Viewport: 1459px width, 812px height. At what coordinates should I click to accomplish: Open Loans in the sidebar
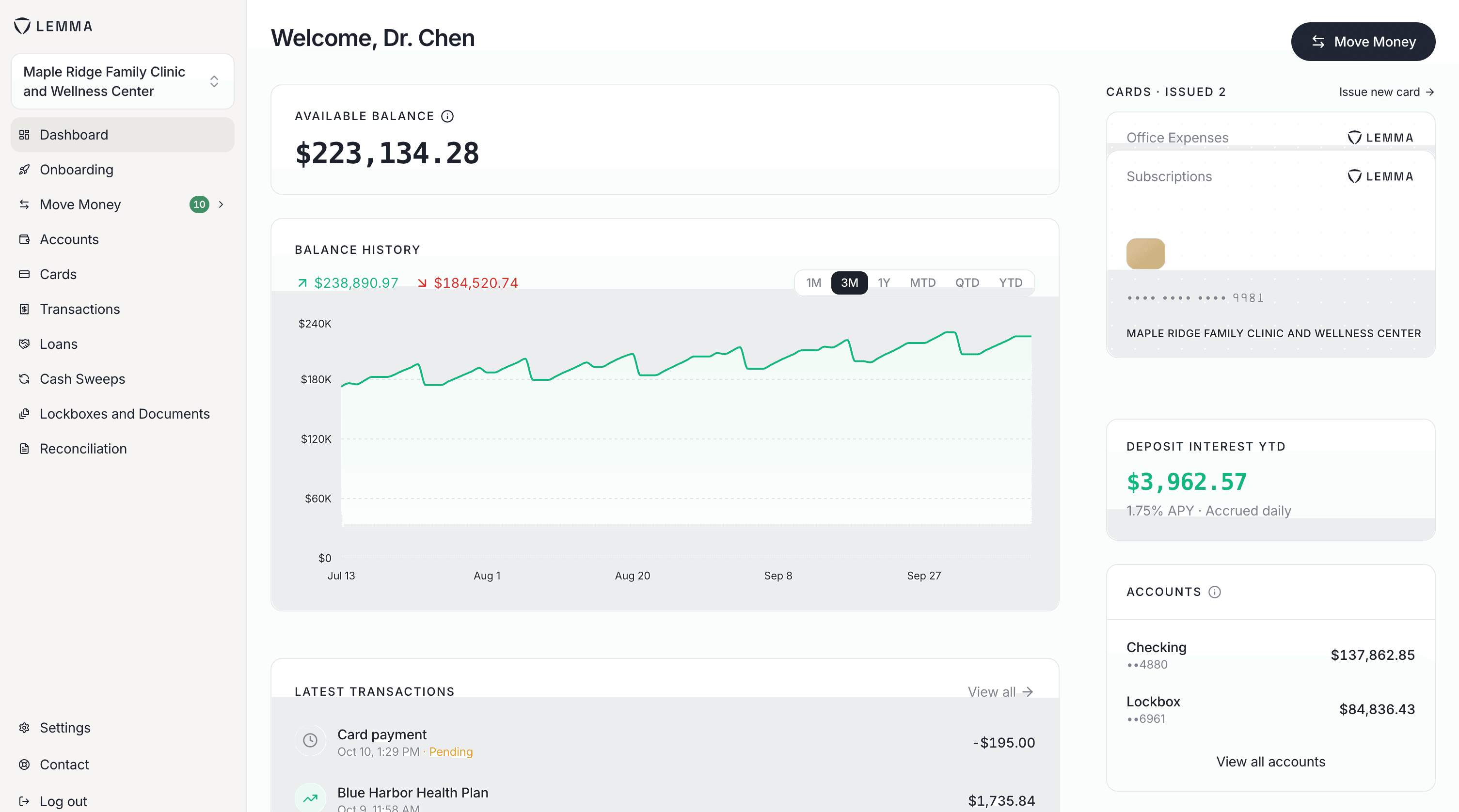click(x=122, y=344)
